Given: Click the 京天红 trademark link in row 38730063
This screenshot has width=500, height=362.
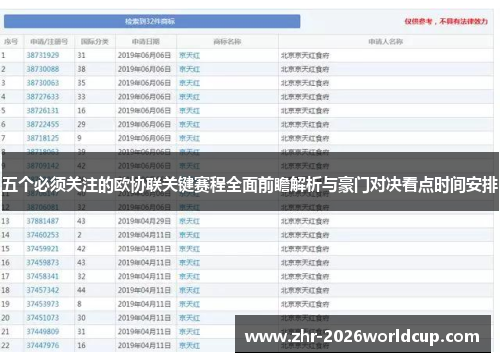Looking at the screenshot, I should point(189,83).
